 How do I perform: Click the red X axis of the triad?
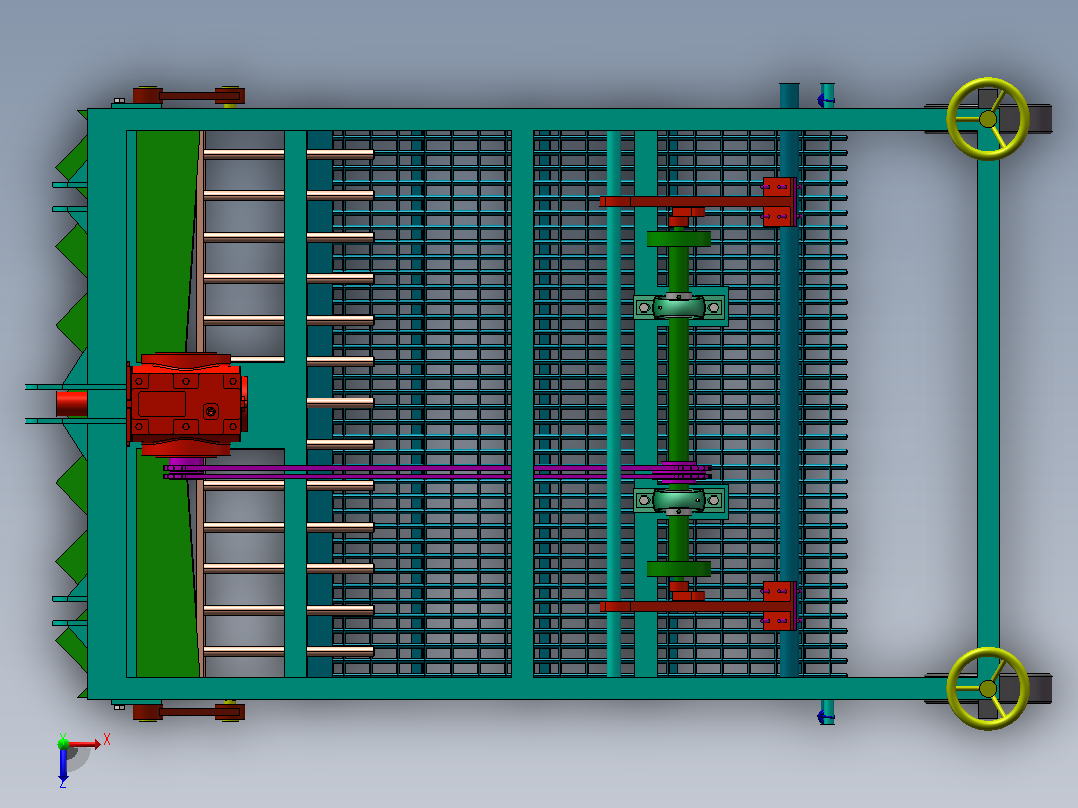tap(85, 744)
